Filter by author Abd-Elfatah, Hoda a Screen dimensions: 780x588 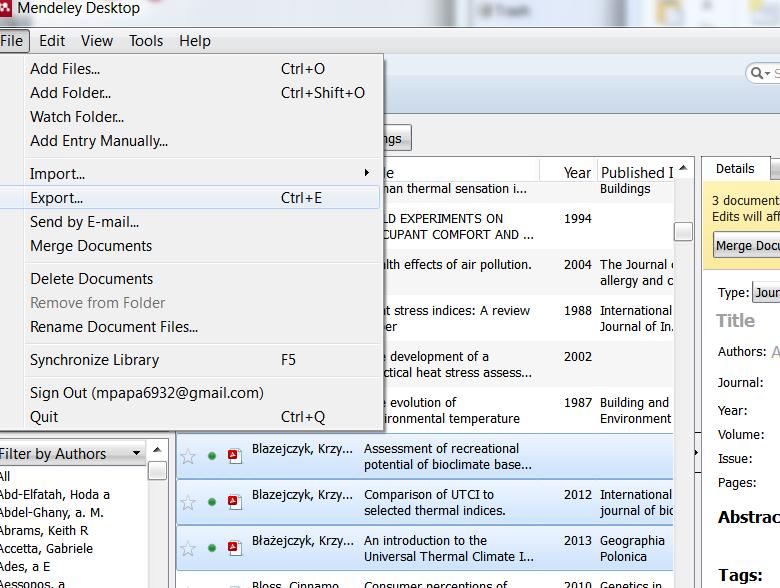73,494
